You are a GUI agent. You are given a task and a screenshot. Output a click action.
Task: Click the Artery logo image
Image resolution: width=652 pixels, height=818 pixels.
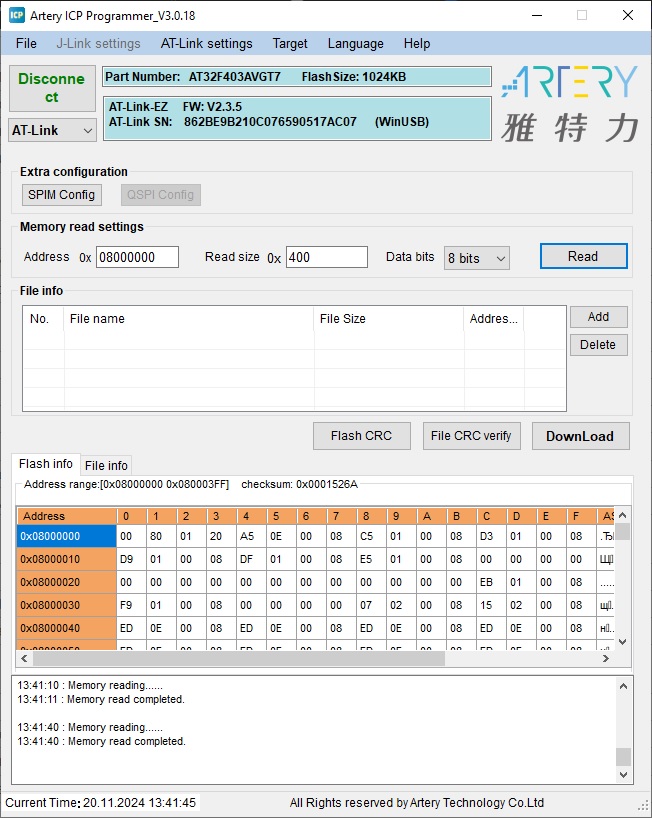569,104
